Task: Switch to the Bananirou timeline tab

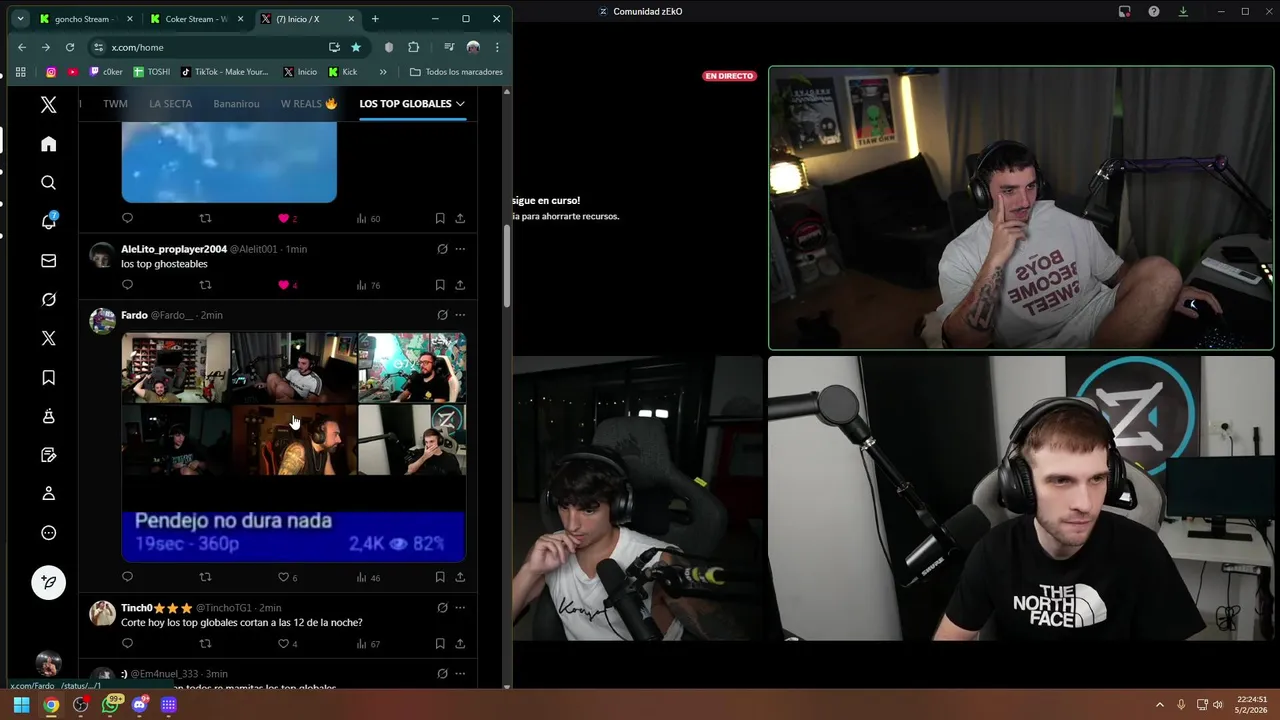Action: point(236,104)
